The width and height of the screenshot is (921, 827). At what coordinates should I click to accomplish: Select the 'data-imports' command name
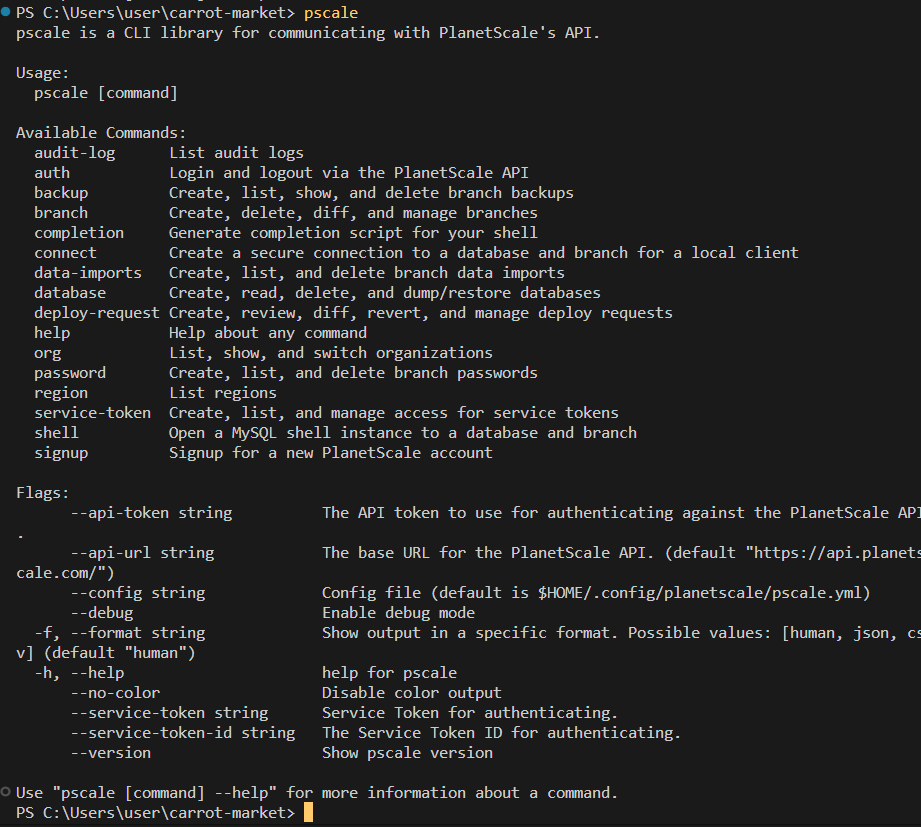pos(88,273)
